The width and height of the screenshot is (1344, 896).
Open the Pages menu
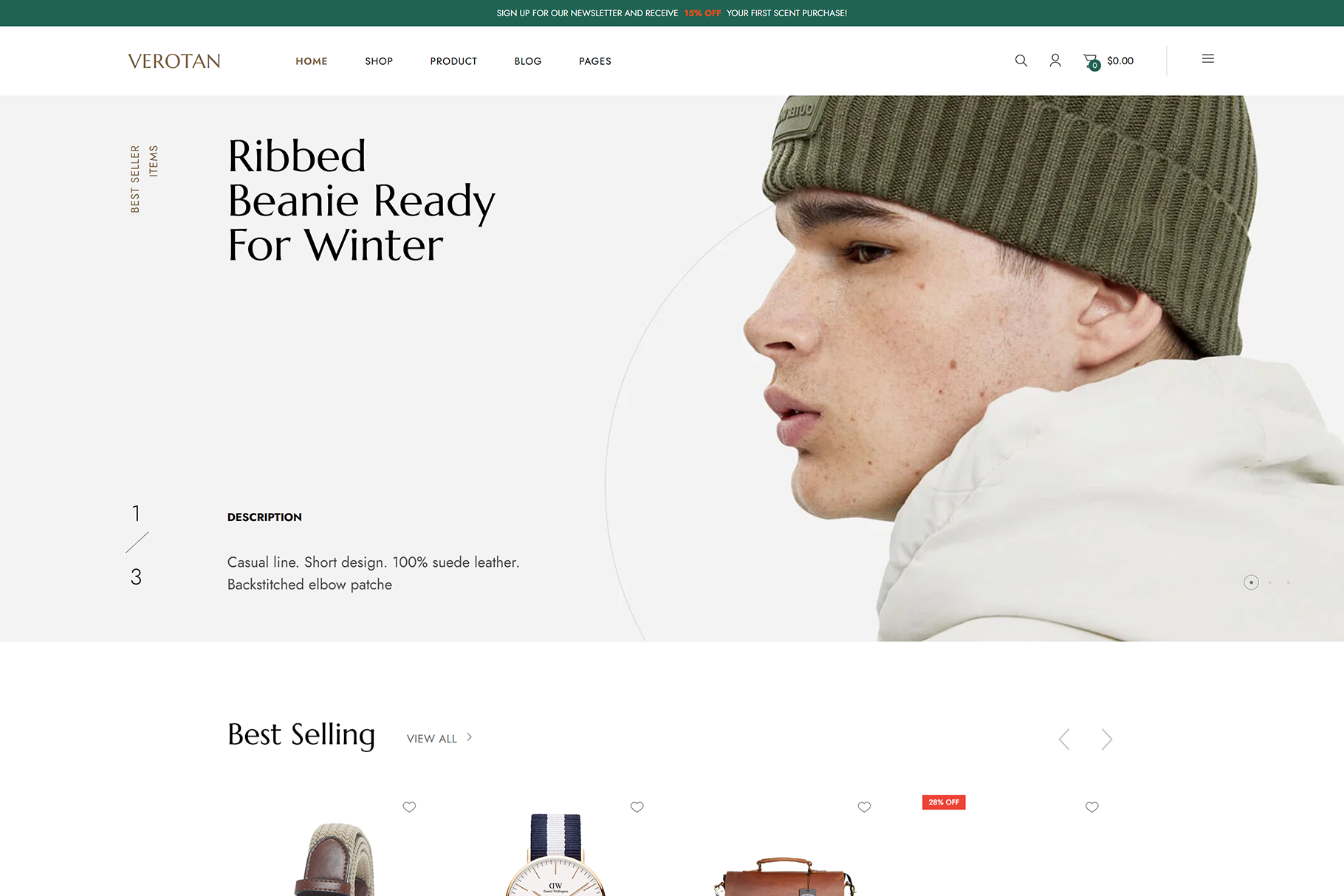point(595,61)
